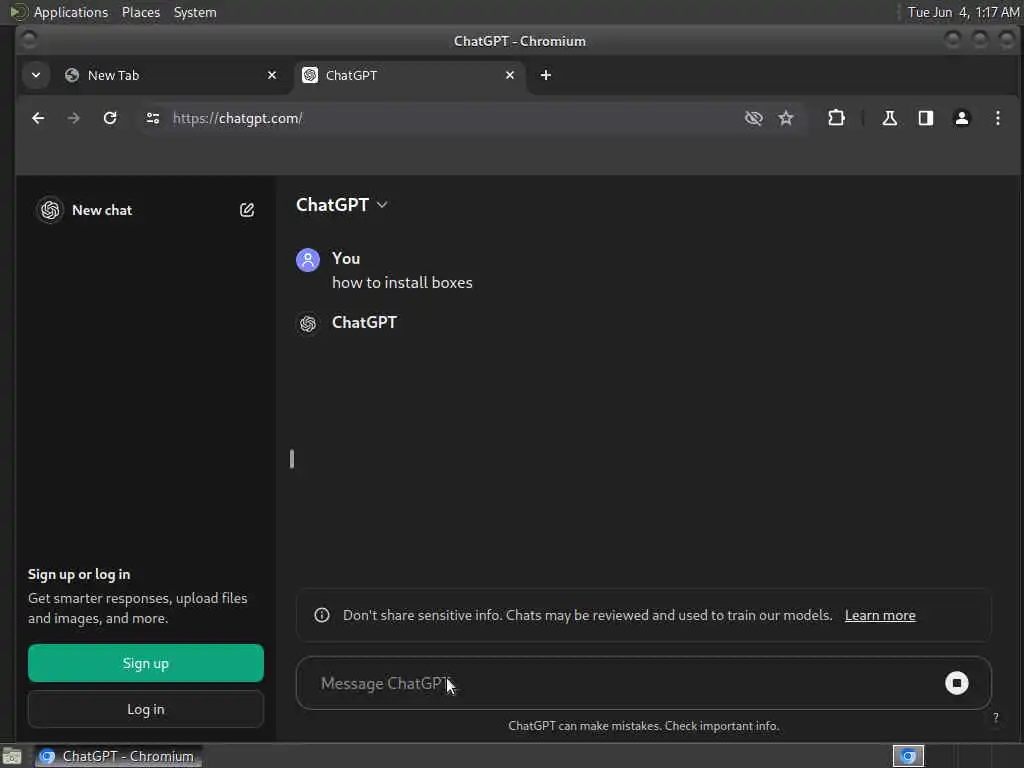This screenshot has height=768, width=1024.
Task: Stop generating with the stop button
Action: [956, 683]
